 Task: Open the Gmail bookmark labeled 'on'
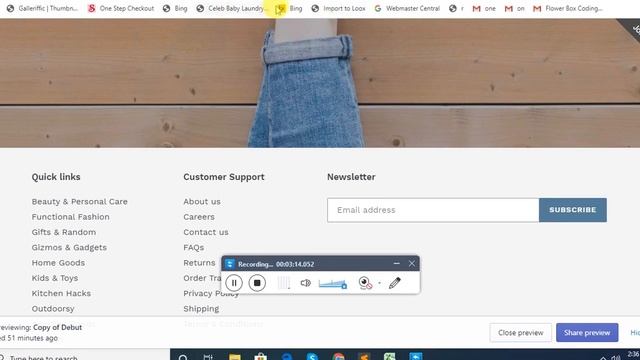[x=515, y=8]
